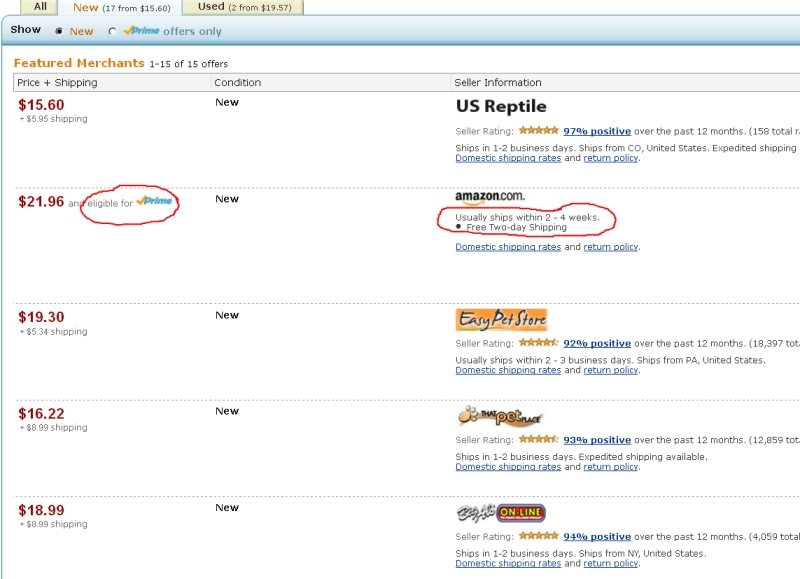Click Big Al's Online star rating
Screen dimensions: 800x579
pos(539,536)
